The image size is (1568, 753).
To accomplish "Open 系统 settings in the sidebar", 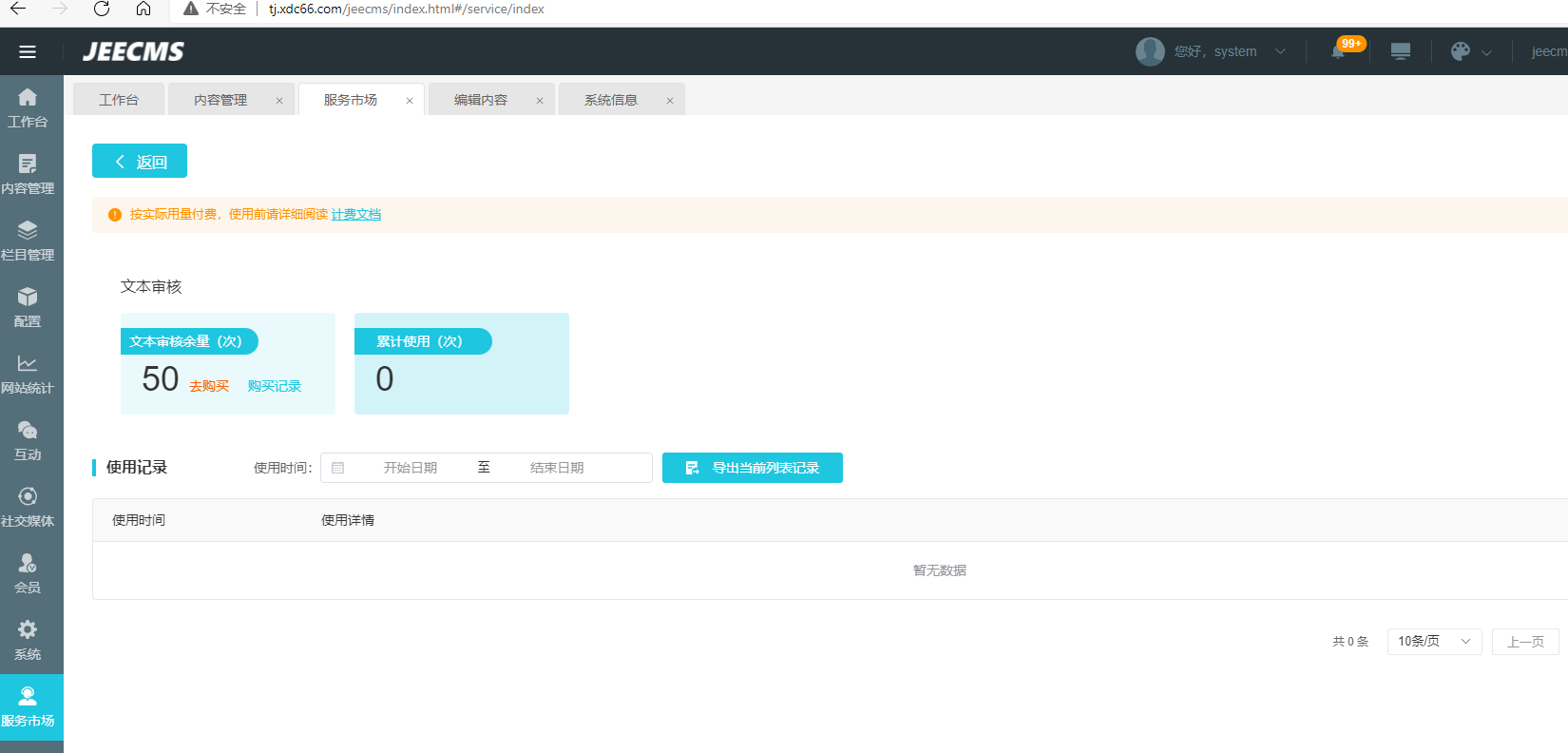I will click(x=28, y=641).
